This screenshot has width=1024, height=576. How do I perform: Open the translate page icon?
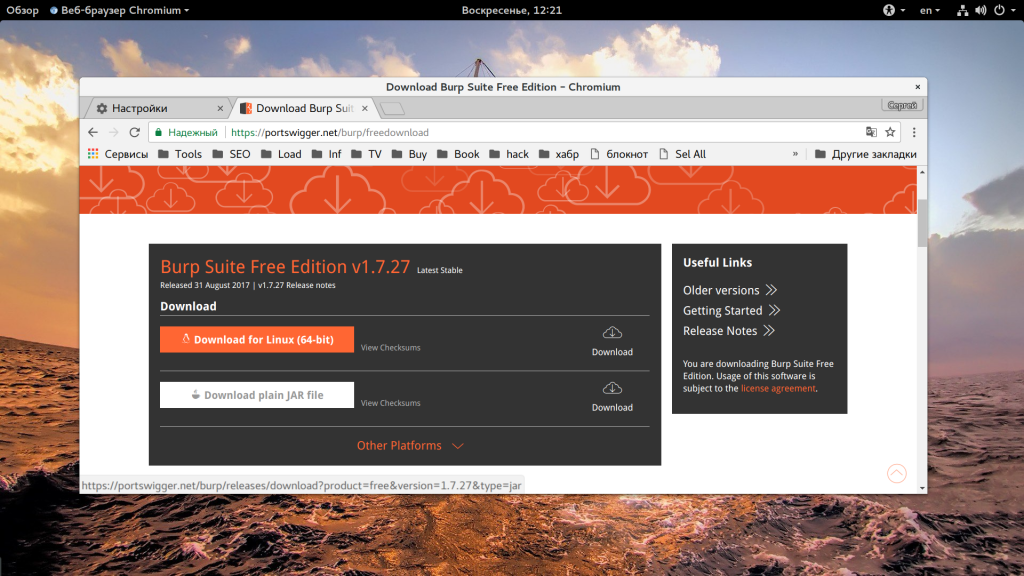click(871, 133)
